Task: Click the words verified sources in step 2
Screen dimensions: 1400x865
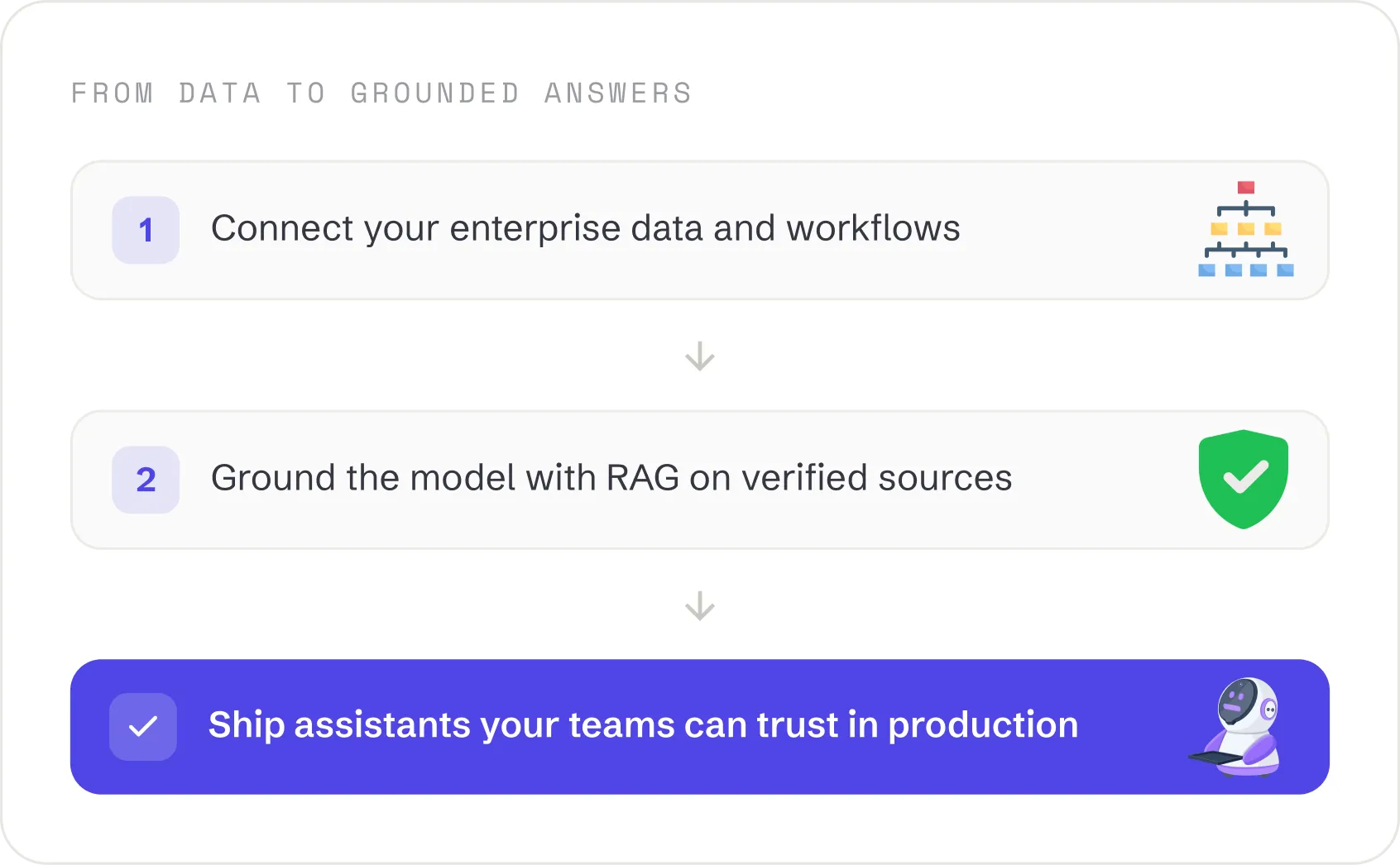Action: [877, 478]
